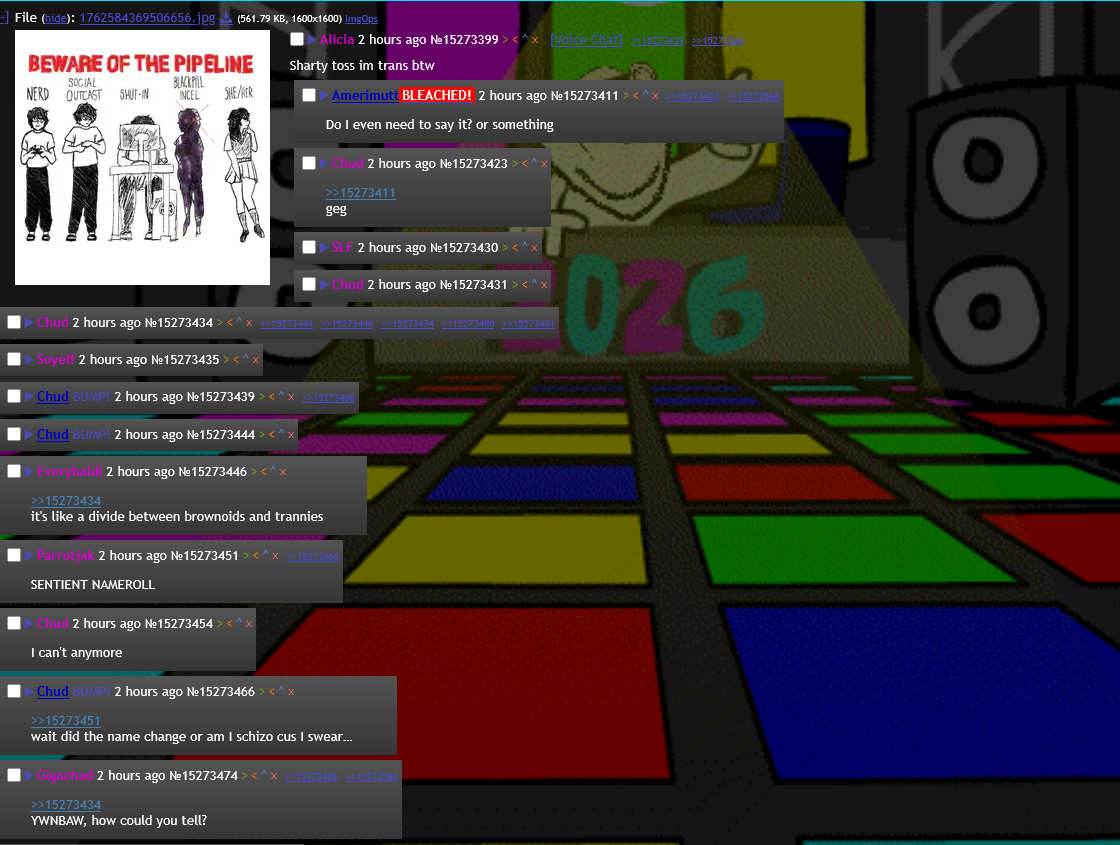The image size is (1120, 845).
Task: Expand the "Beware of the Pipeline" image thumbnail
Action: [142, 157]
